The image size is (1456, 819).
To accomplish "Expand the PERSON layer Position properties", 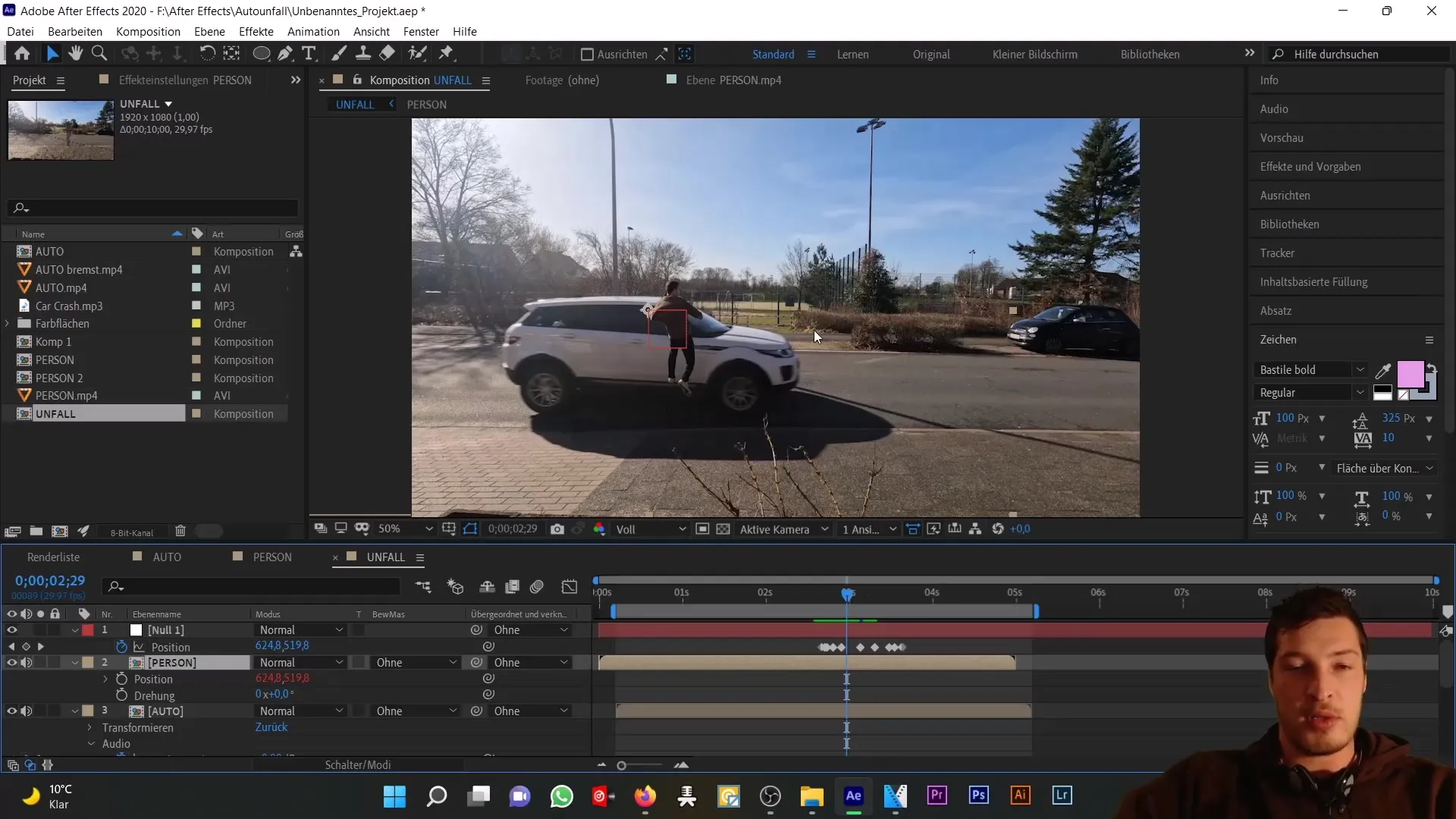I will point(106,679).
